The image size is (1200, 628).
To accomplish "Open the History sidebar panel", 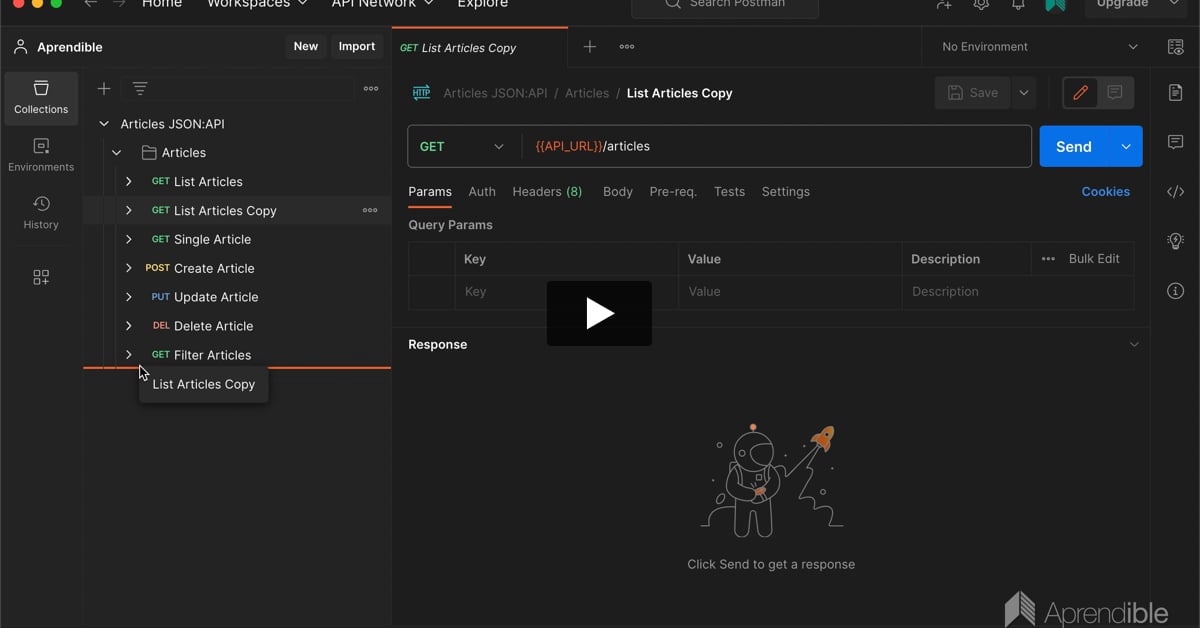I will [x=41, y=213].
